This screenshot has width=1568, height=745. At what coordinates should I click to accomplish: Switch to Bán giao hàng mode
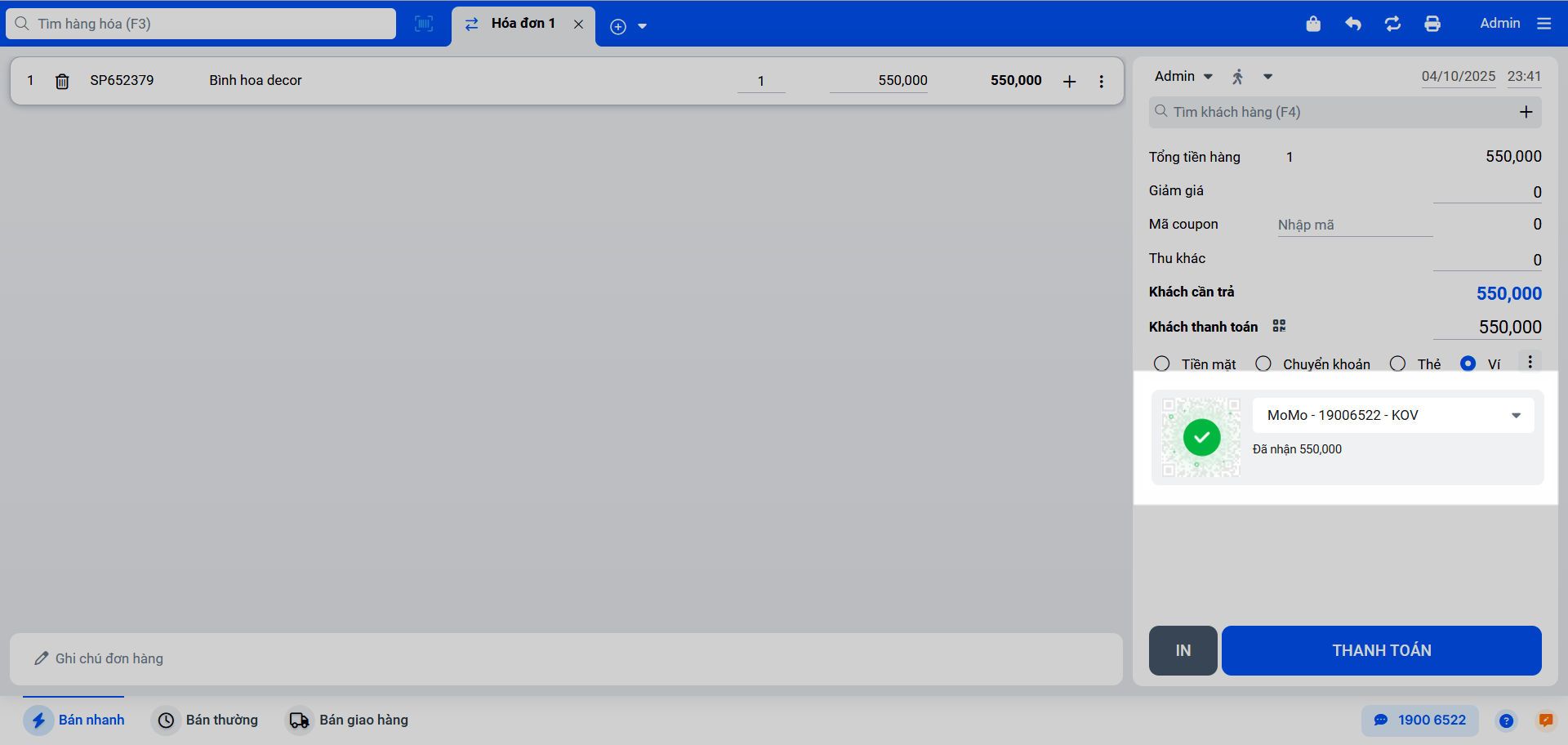coord(347,720)
